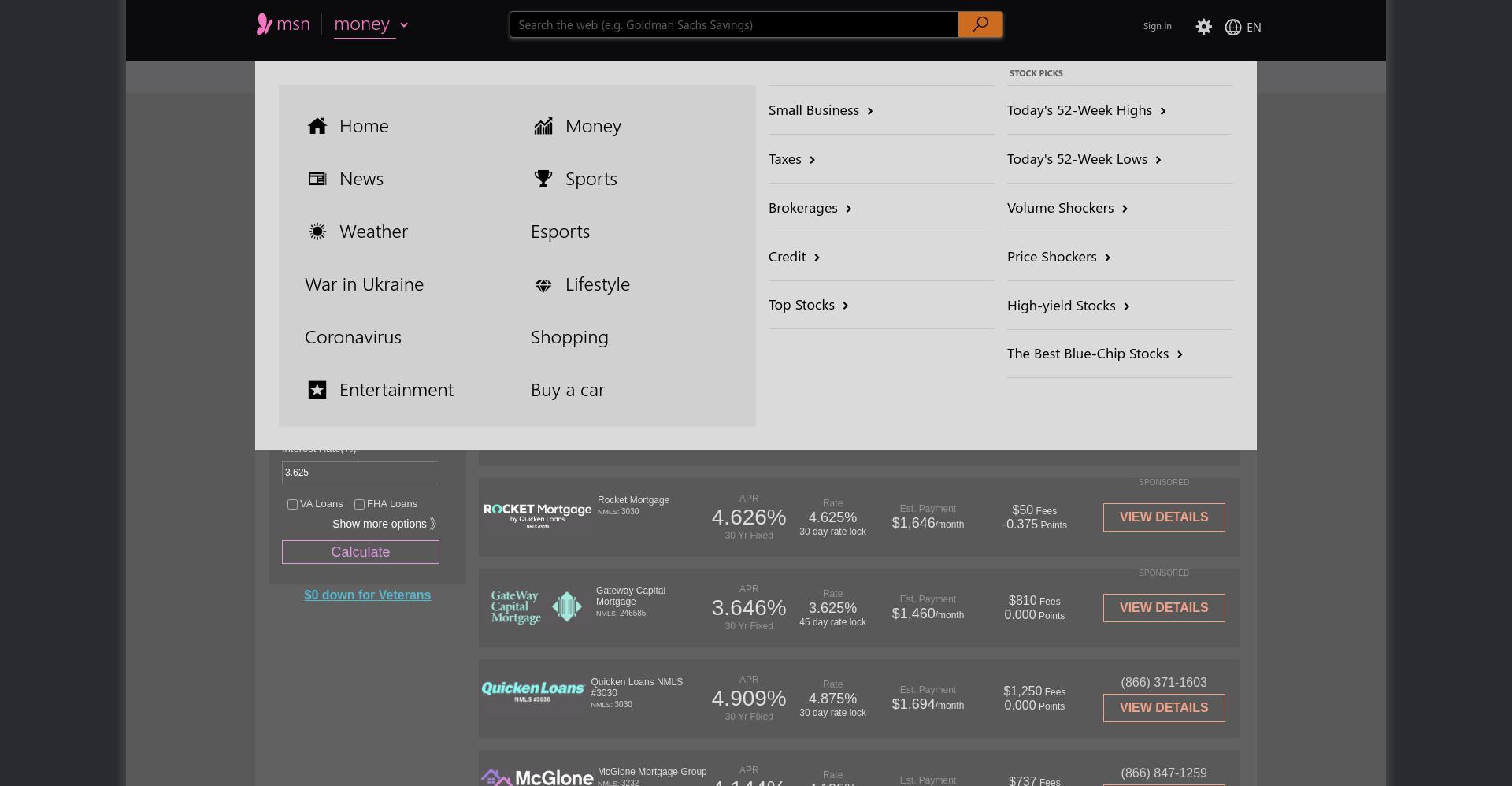Click the Weather sun icon
Screen dimensions: 1512x786
pos(317,232)
